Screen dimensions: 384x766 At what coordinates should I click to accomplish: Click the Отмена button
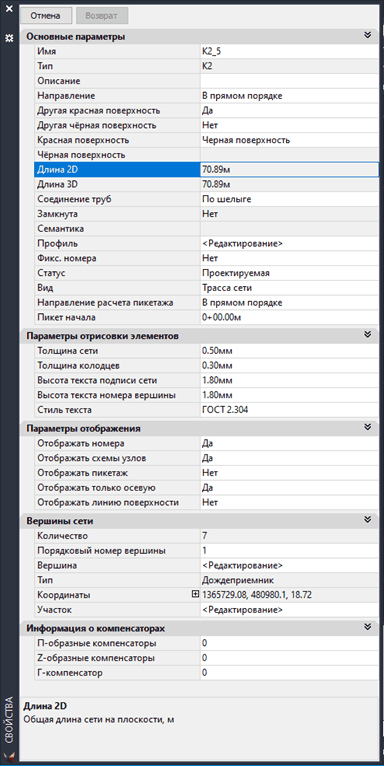coord(45,16)
